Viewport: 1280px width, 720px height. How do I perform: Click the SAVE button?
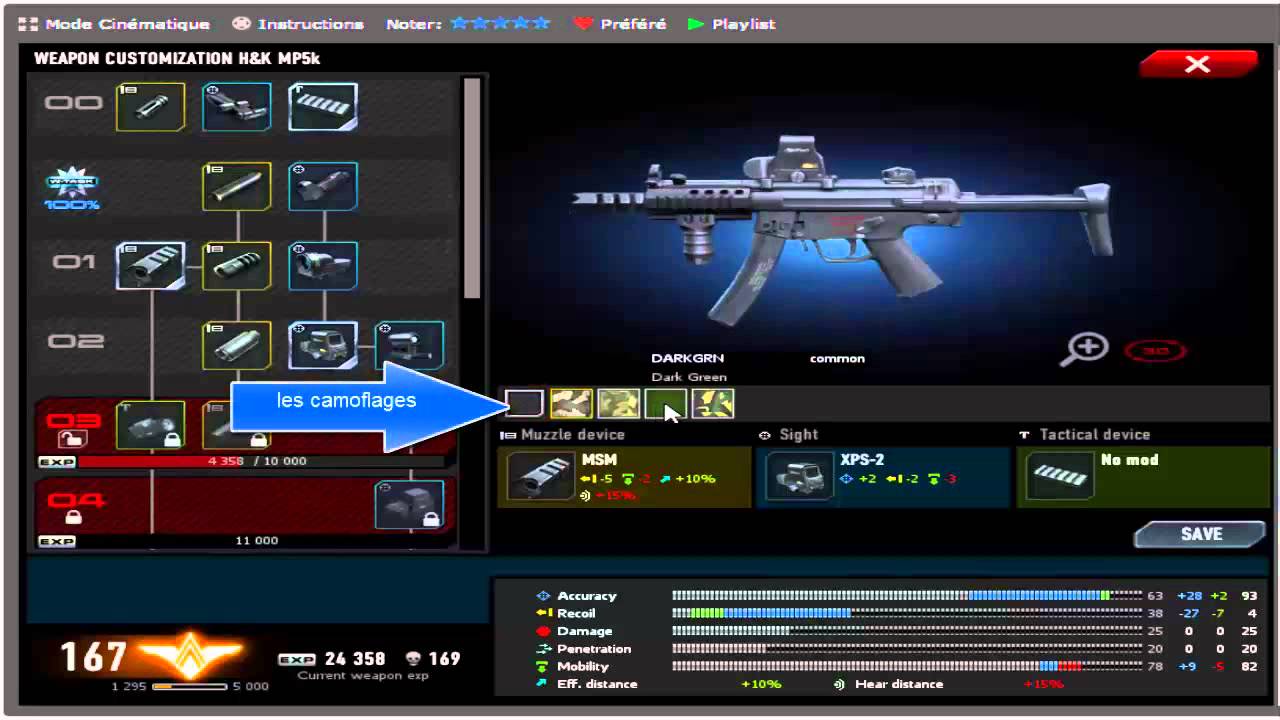click(x=1201, y=535)
